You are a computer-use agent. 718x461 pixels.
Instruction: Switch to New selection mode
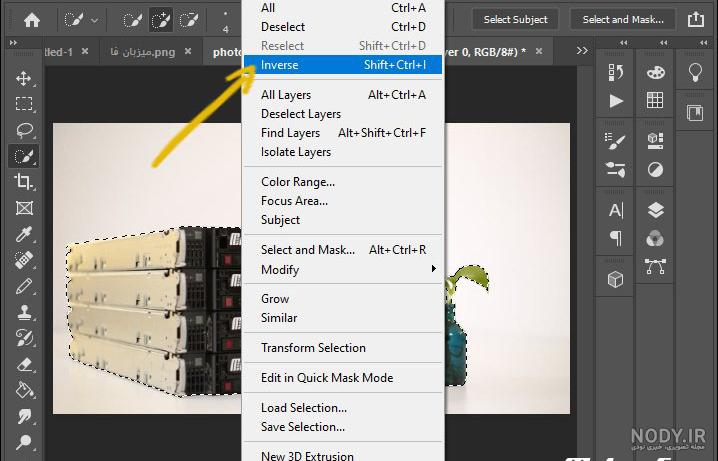(132, 20)
